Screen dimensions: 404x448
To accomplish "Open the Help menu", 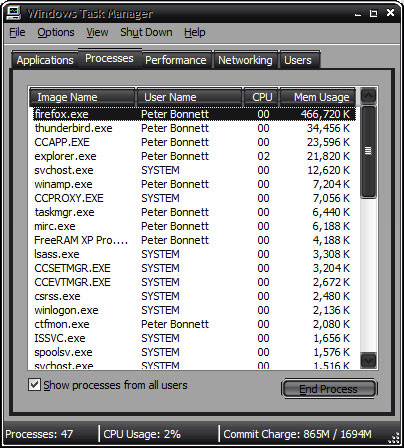I will tap(195, 33).
